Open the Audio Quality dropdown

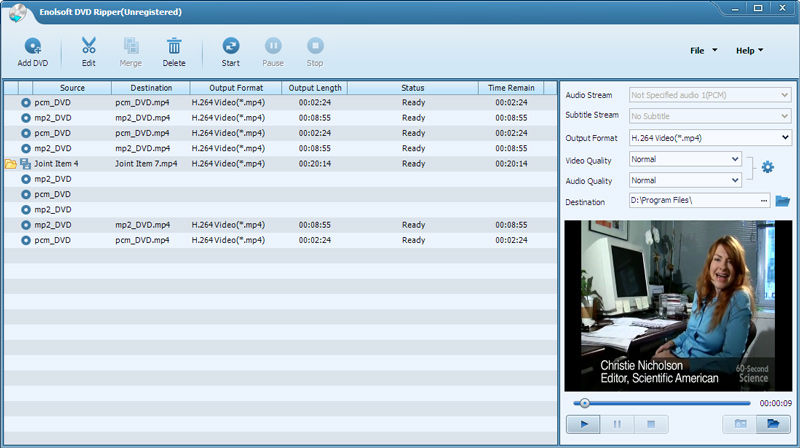(685, 180)
